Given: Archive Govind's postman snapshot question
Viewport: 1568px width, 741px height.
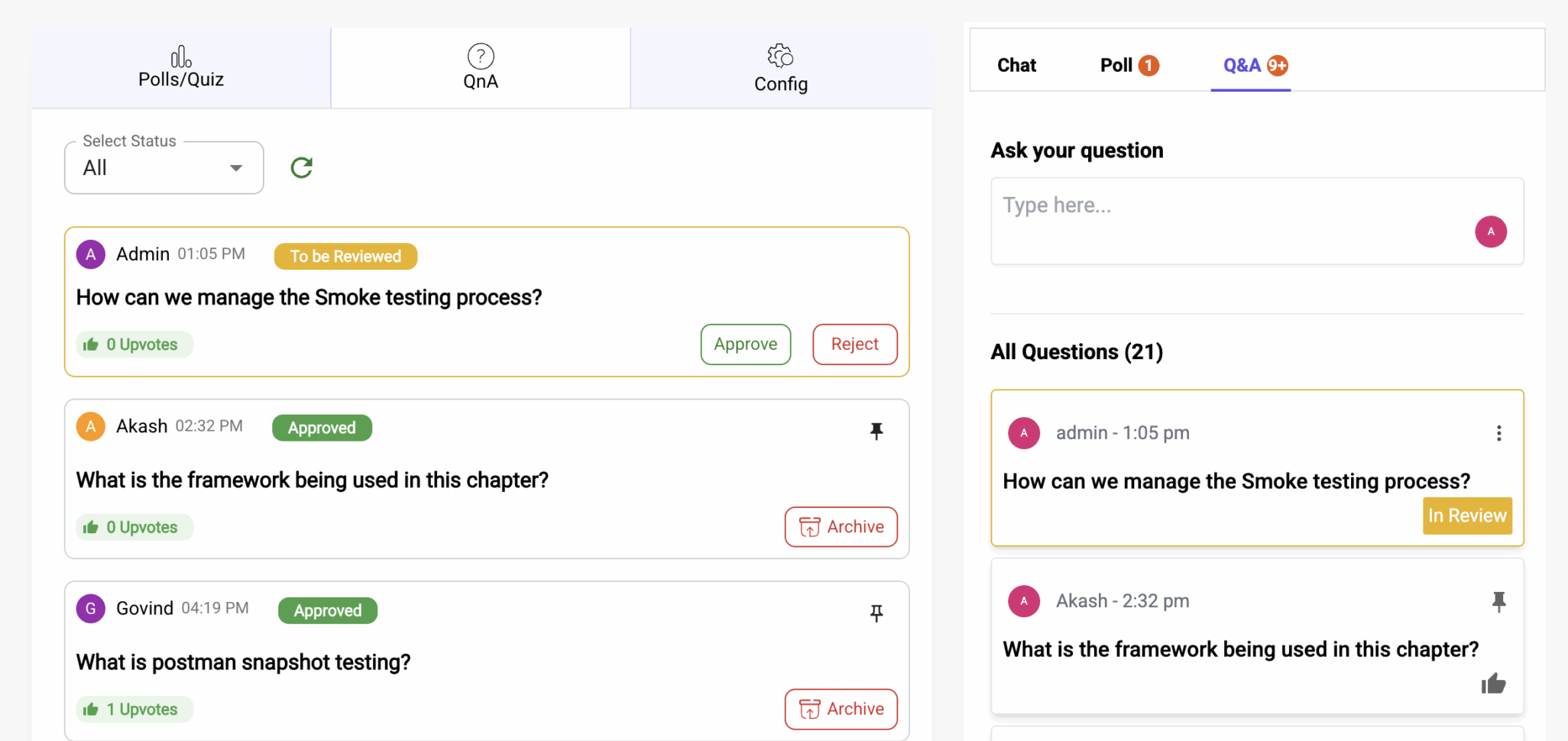Looking at the screenshot, I should coord(841,709).
